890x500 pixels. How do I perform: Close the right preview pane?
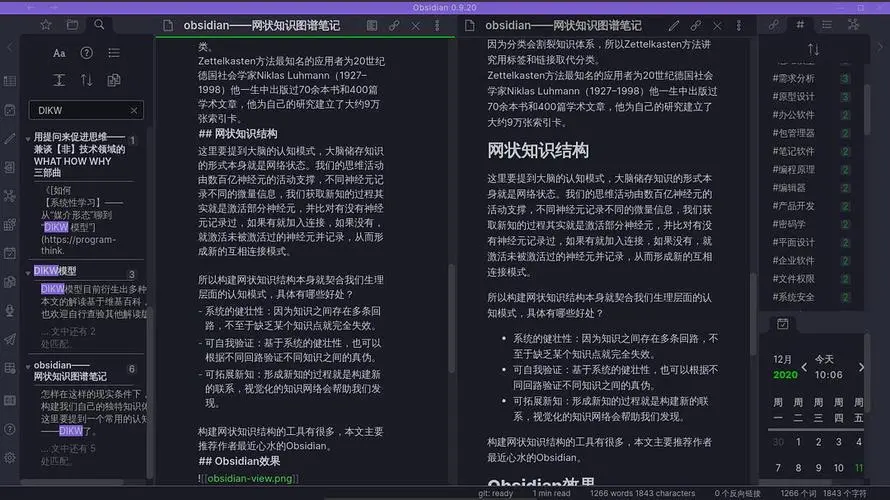point(717,26)
